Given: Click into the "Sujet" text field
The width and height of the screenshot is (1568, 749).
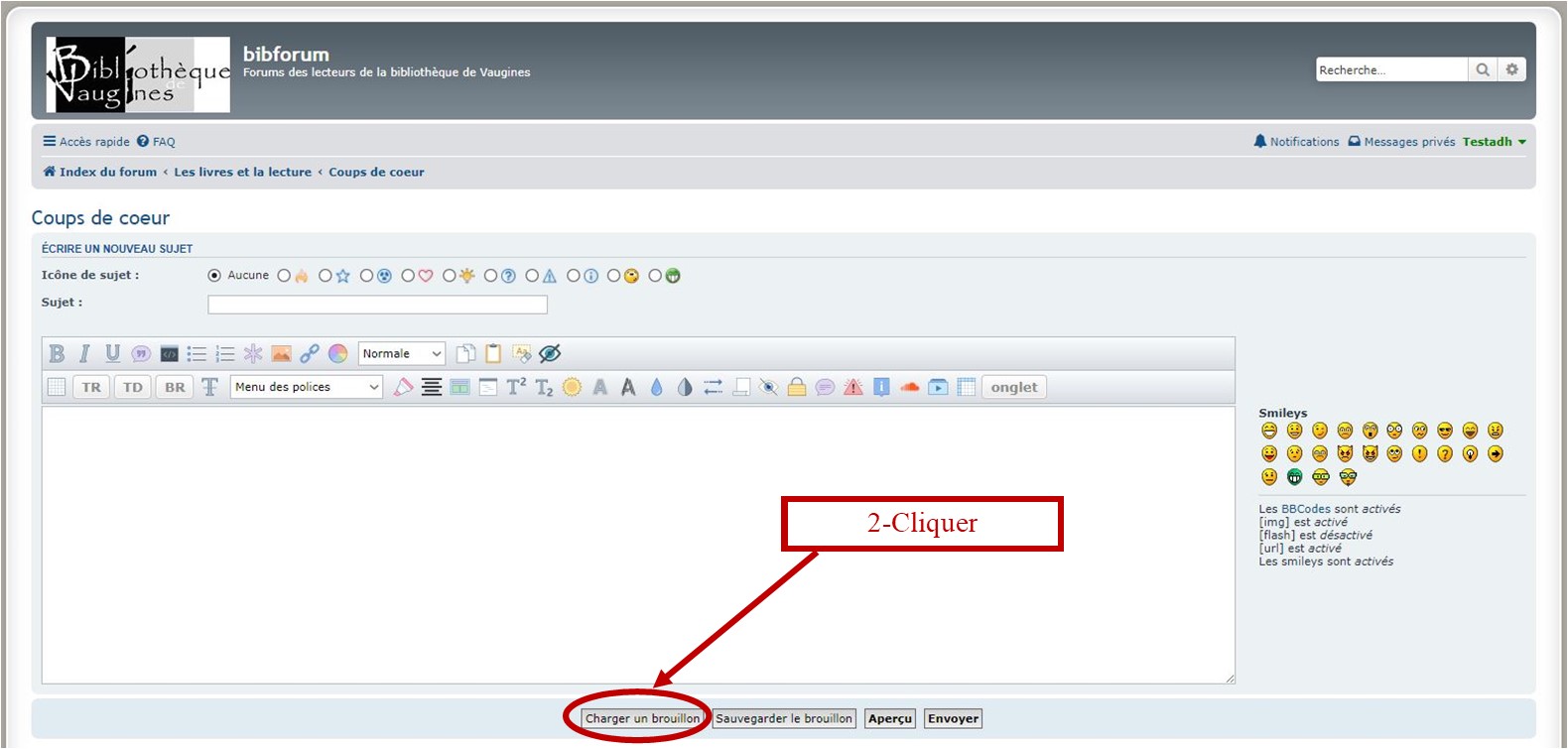Looking at the screenshot, I should (377, 305).
